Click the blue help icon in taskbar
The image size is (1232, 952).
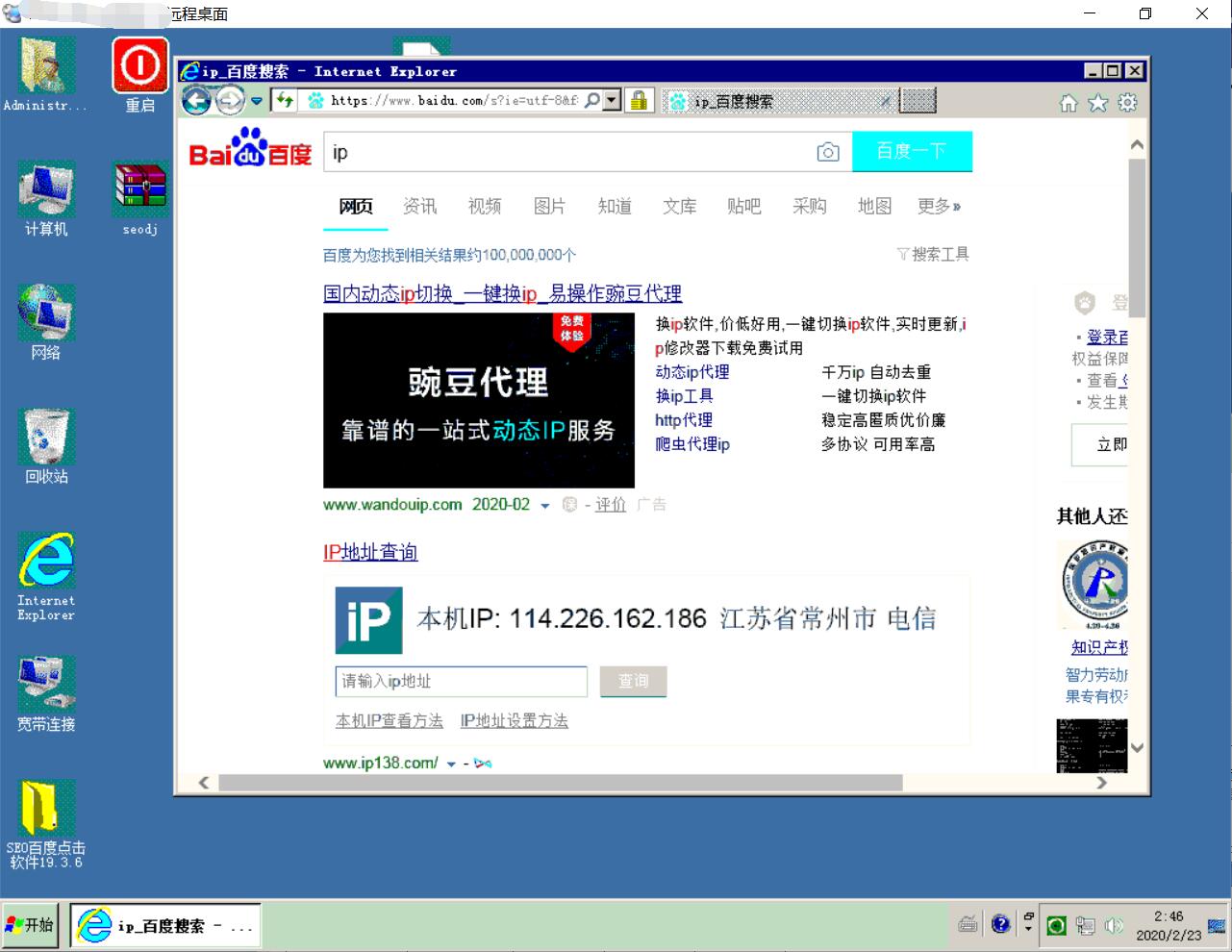[x=1000, y=924]
